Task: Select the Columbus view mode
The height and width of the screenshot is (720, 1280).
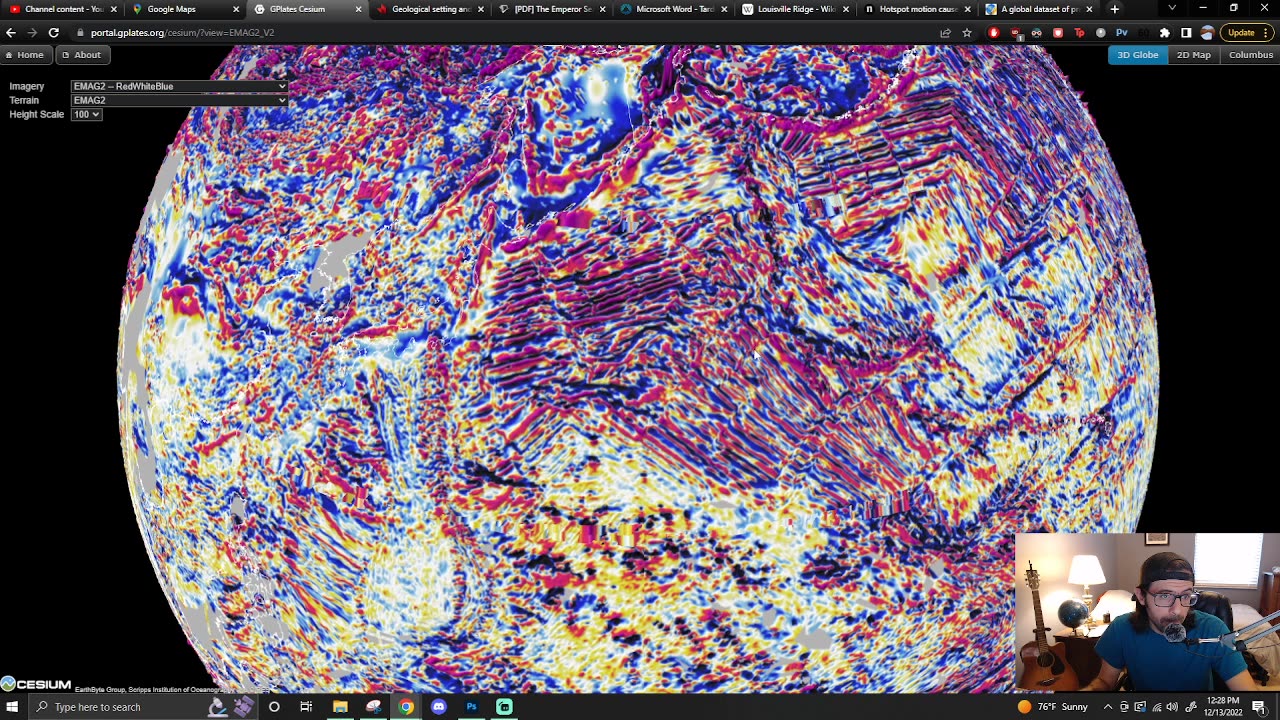Action: pos(1250,55)
